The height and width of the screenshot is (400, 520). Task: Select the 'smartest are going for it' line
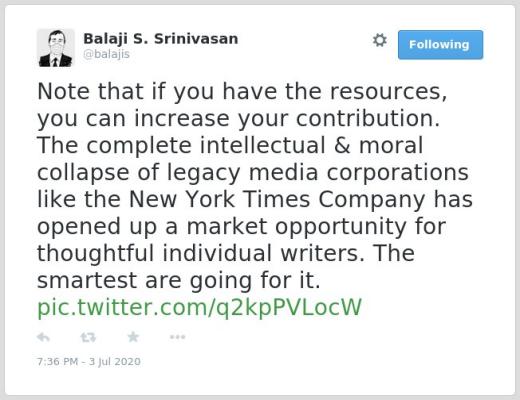(x=179, y=281)
